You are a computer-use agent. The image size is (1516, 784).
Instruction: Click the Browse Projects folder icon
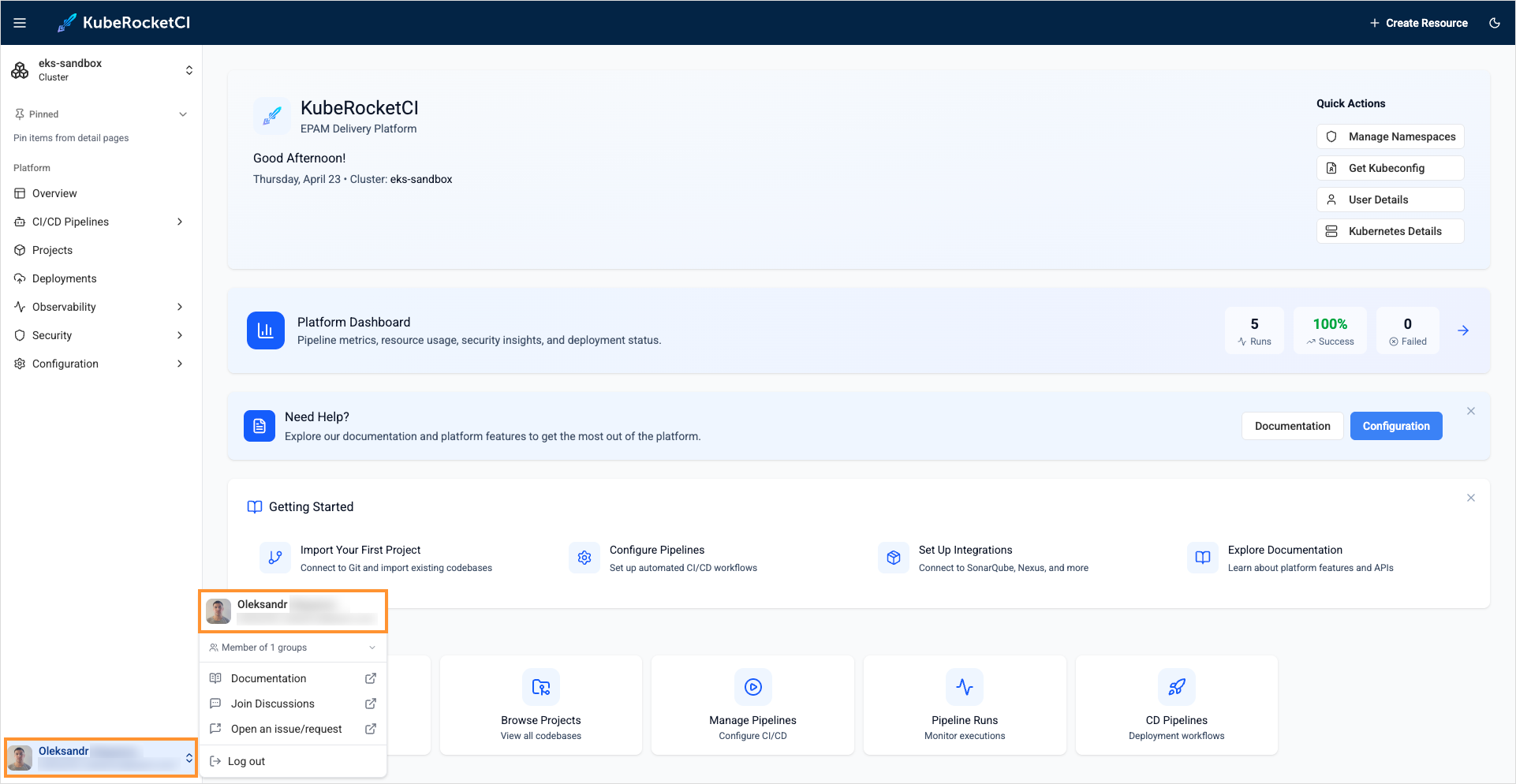[x=540, y=687]
